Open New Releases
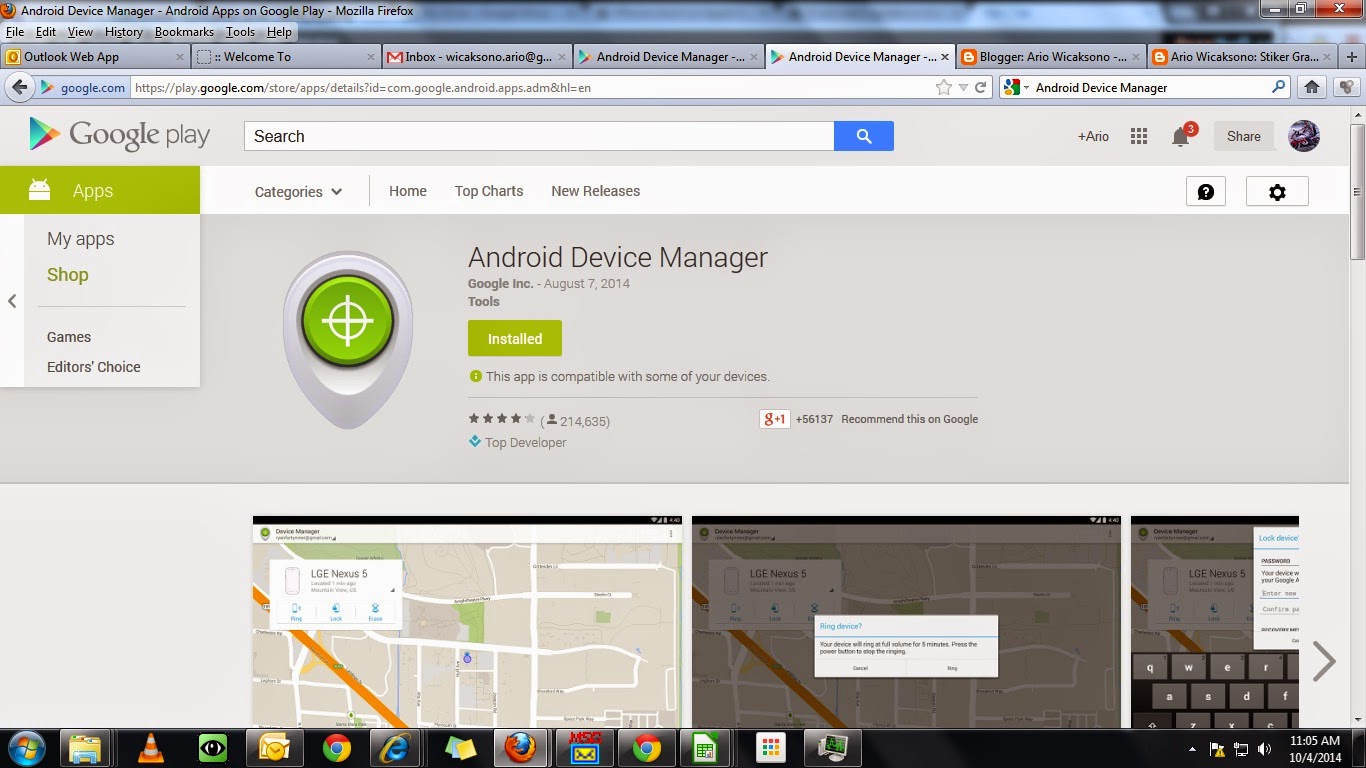The width and height of the screenshot is (1366, 768). pyautogui.click(x=596, y=191)
